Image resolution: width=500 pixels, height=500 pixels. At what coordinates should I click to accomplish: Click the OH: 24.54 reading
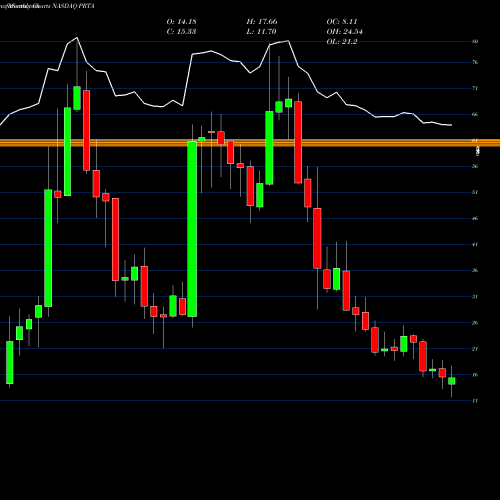[x=344, y=32]
